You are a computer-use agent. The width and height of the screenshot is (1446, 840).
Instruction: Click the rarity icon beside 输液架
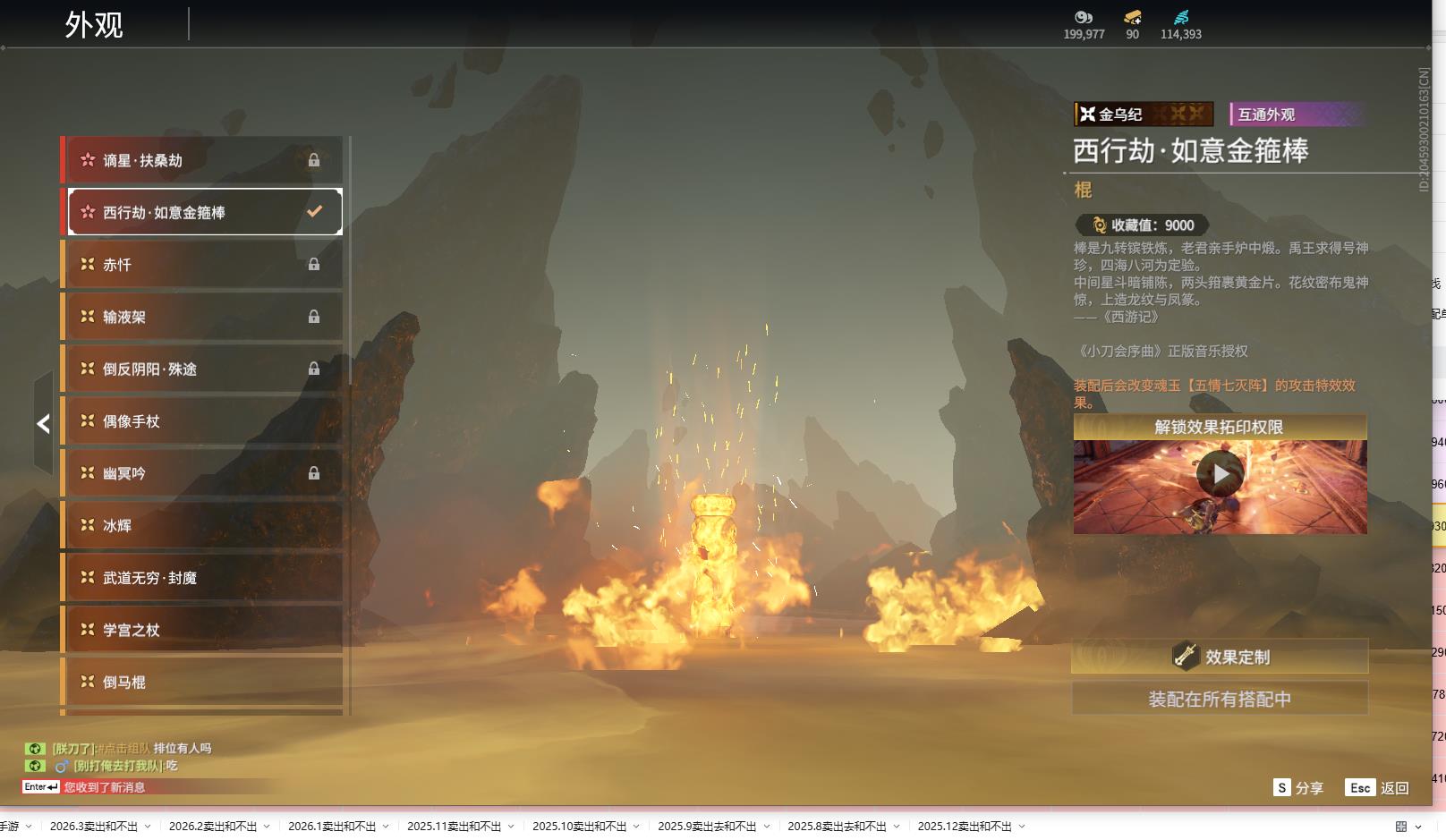[x=88, y=317]
